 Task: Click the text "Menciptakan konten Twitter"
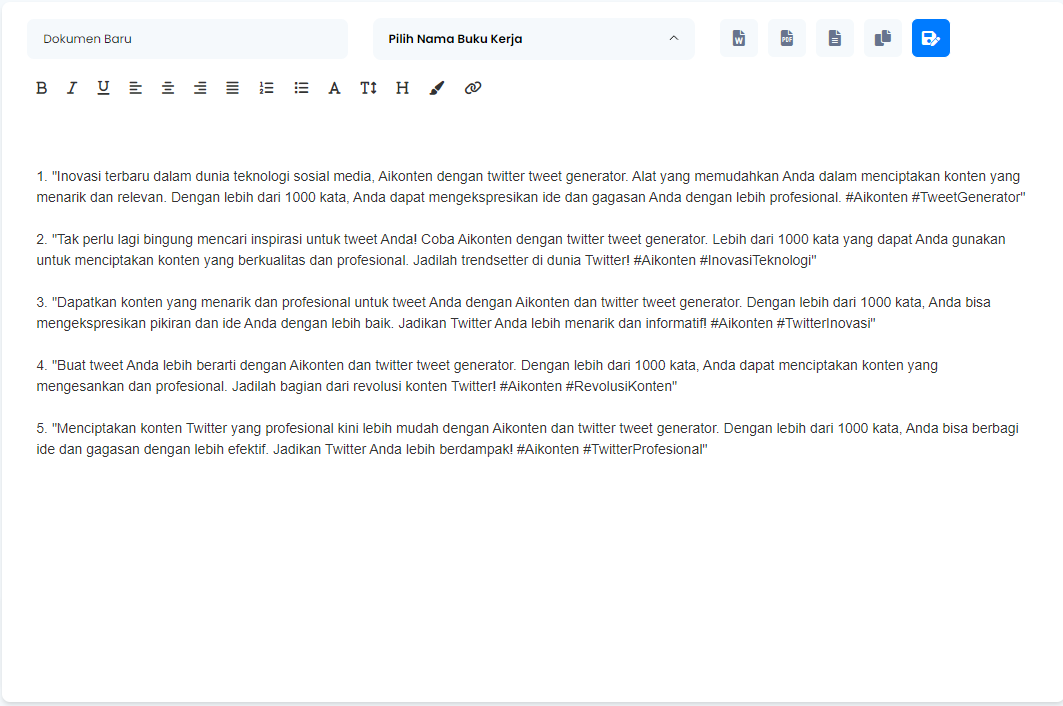pyautogui.click(x=142, y=429)
